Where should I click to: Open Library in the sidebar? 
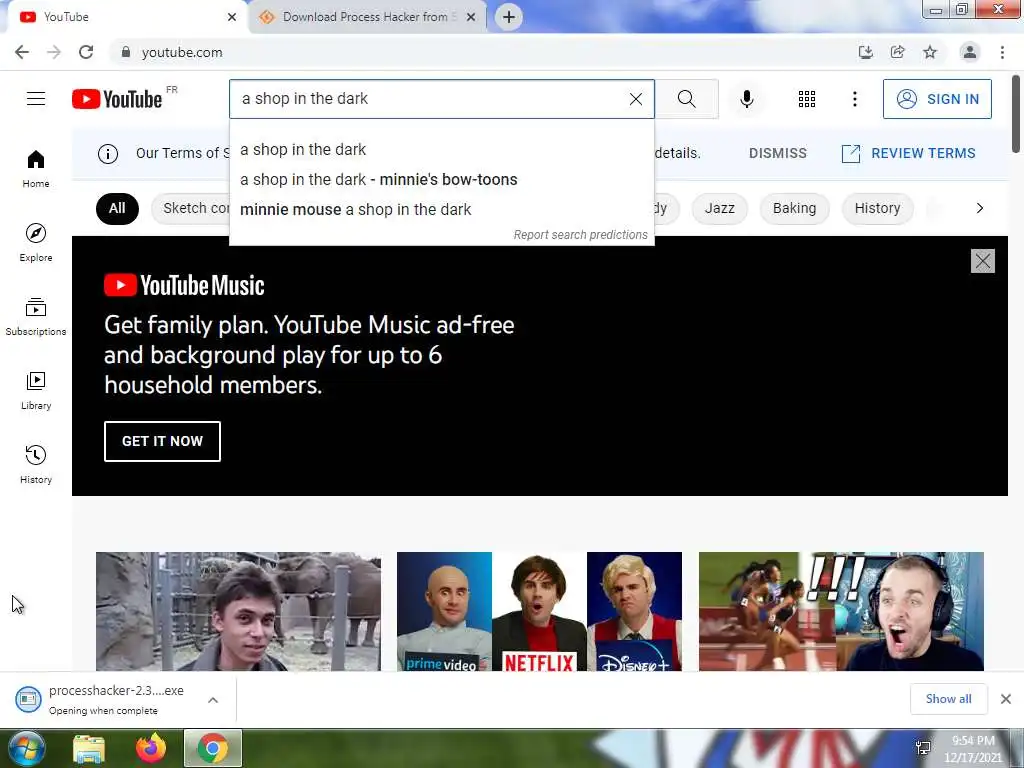coord(36,390)
